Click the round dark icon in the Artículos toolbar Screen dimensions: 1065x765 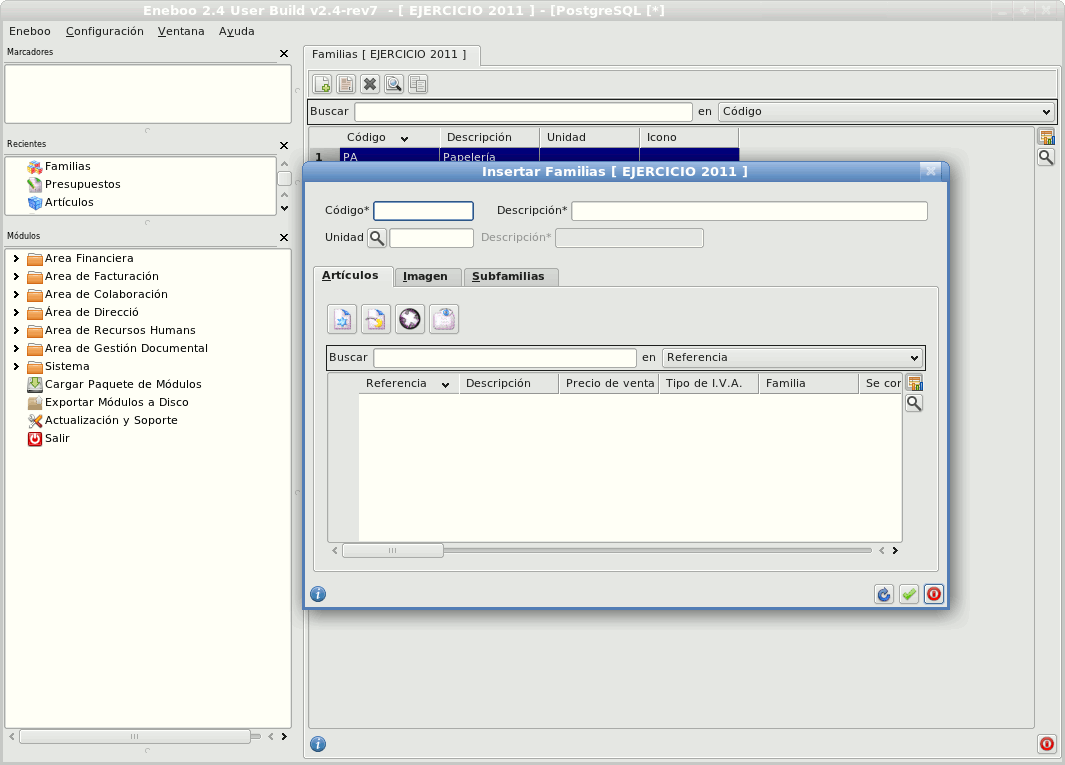pos(410,319)
